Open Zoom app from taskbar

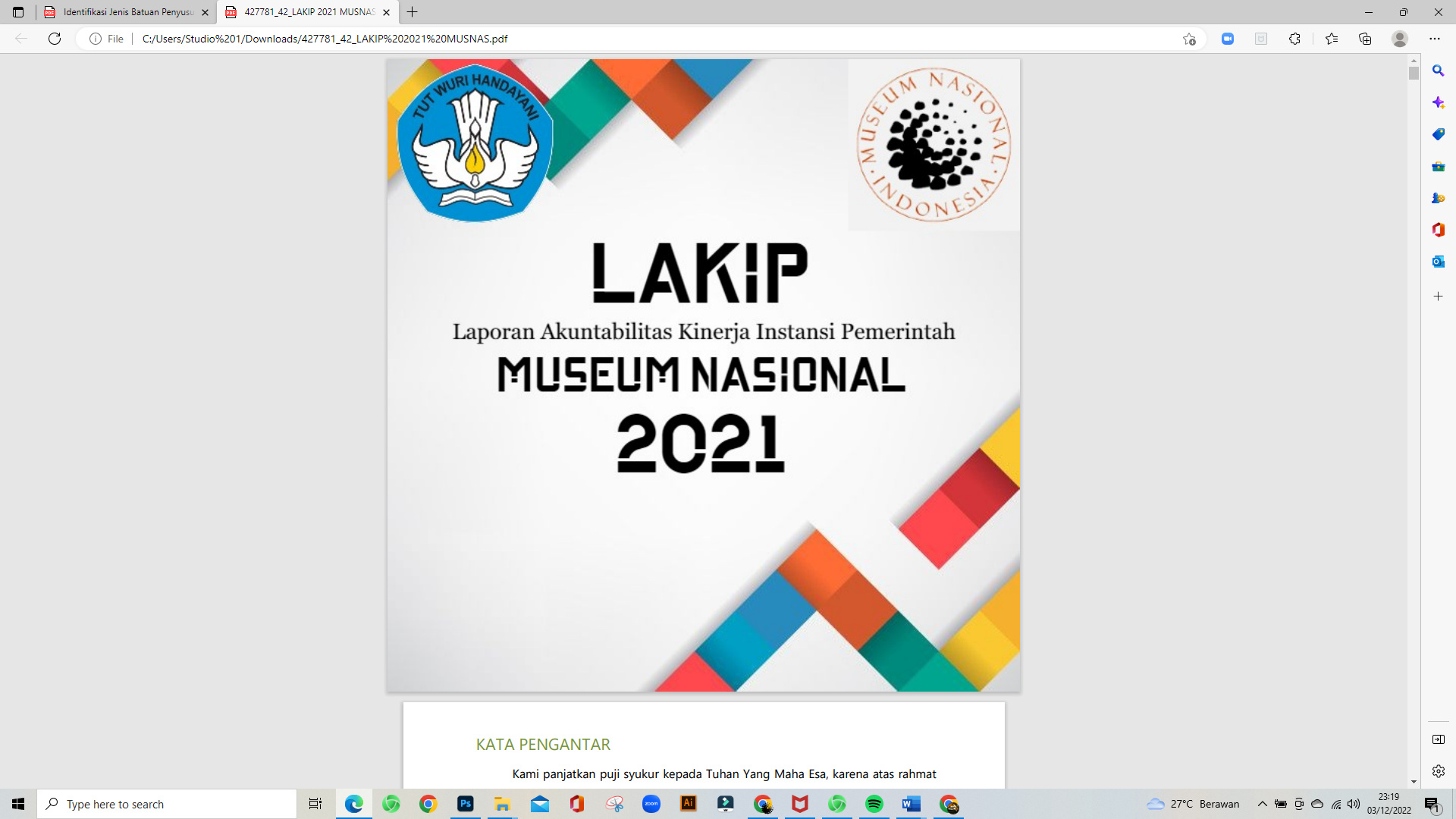(651, 804)
